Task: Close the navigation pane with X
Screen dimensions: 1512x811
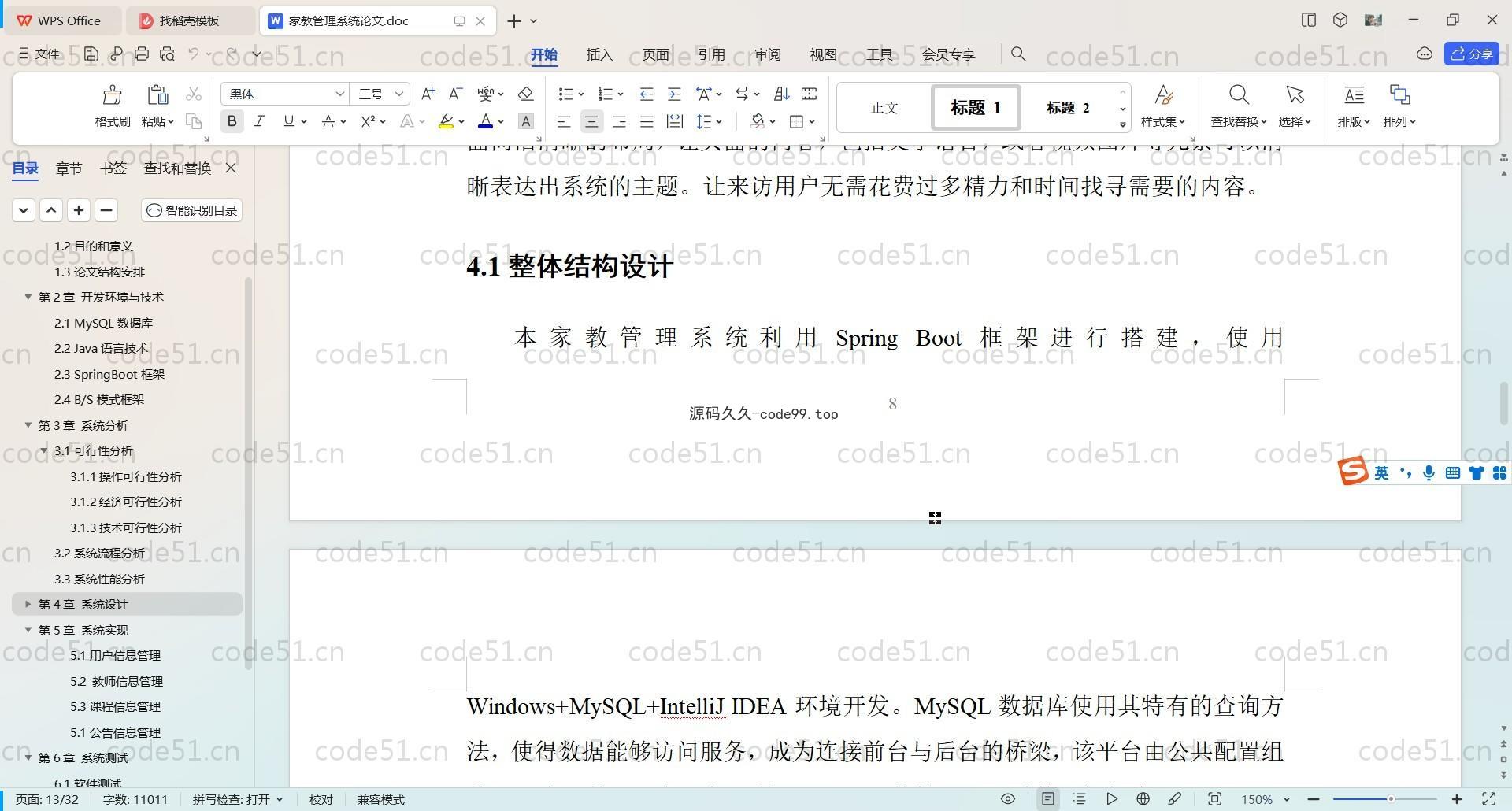Action: point(231,168)
